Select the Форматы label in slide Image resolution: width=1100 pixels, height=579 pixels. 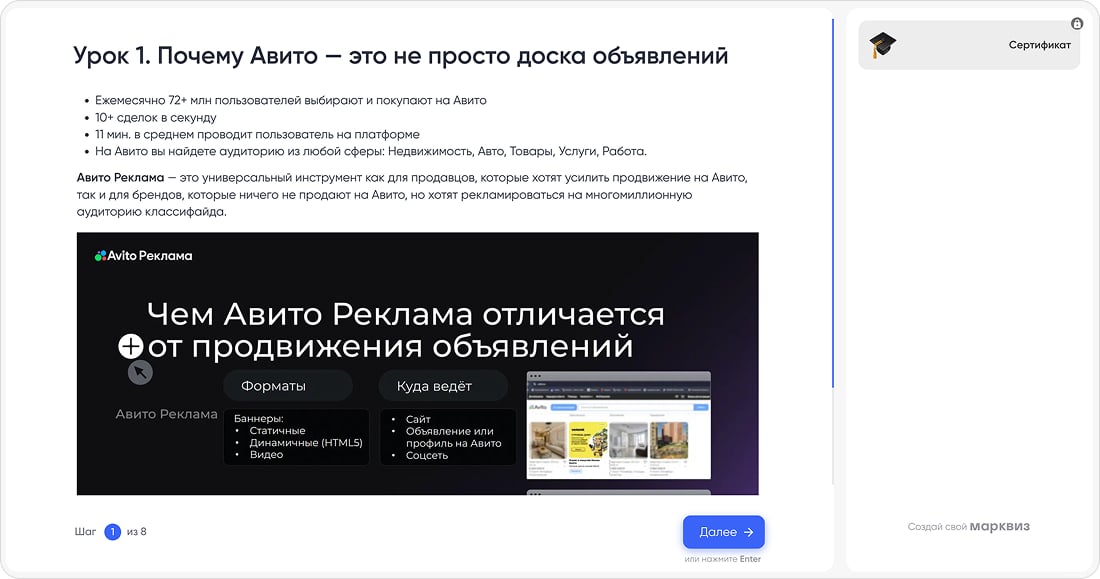click(x=274, y=386)
